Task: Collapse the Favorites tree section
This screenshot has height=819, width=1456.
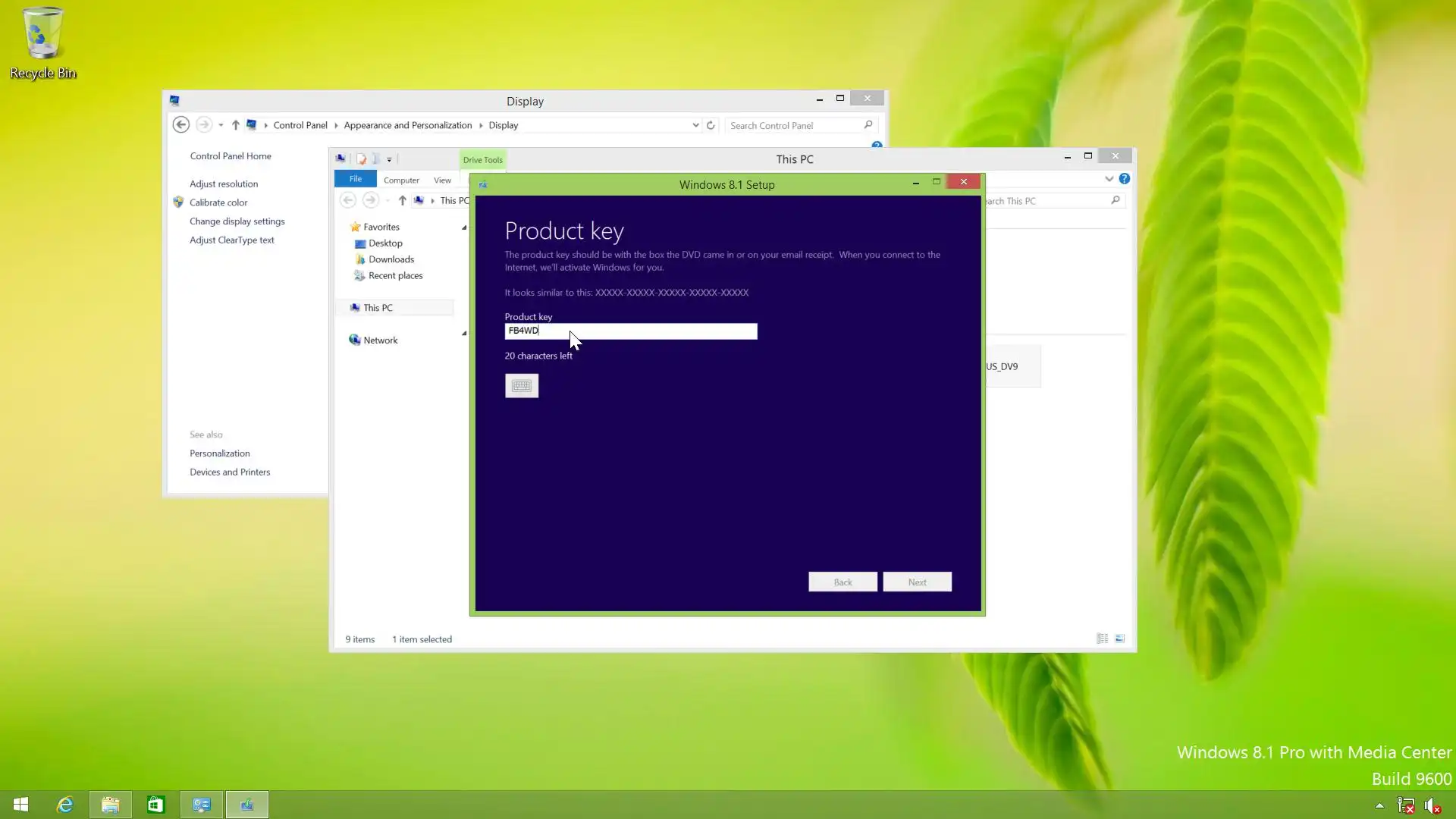Action: 464,227
